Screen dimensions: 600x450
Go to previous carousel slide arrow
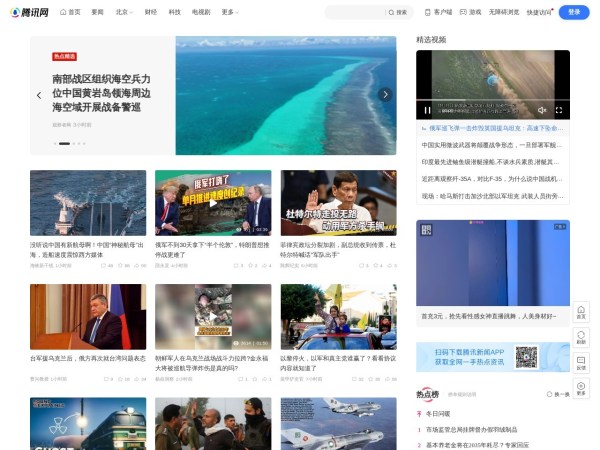[41, 95]
